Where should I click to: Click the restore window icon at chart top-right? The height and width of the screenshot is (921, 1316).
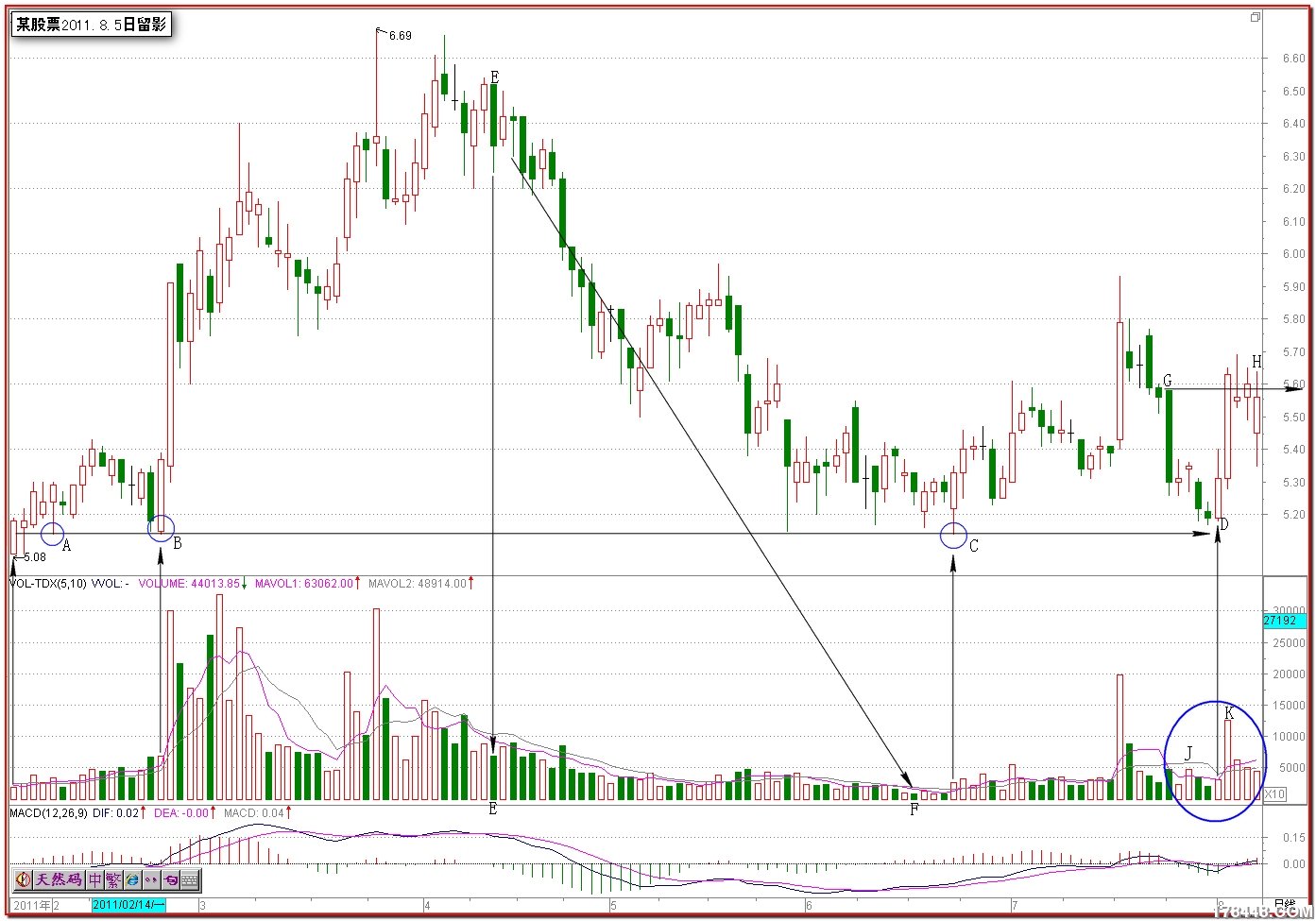click(x=1256, y=17)
